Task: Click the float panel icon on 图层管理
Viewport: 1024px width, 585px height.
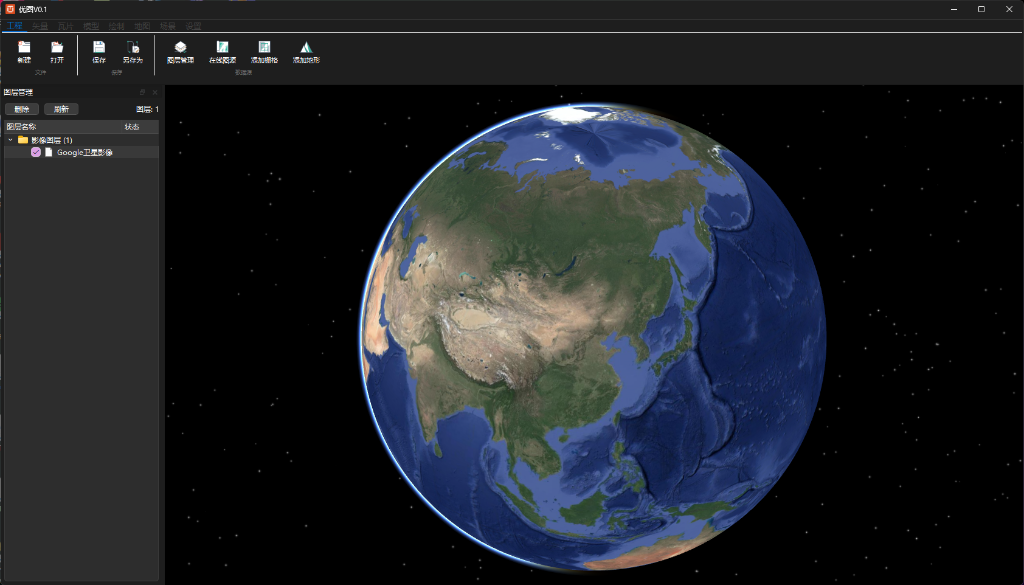Action: 143,92
